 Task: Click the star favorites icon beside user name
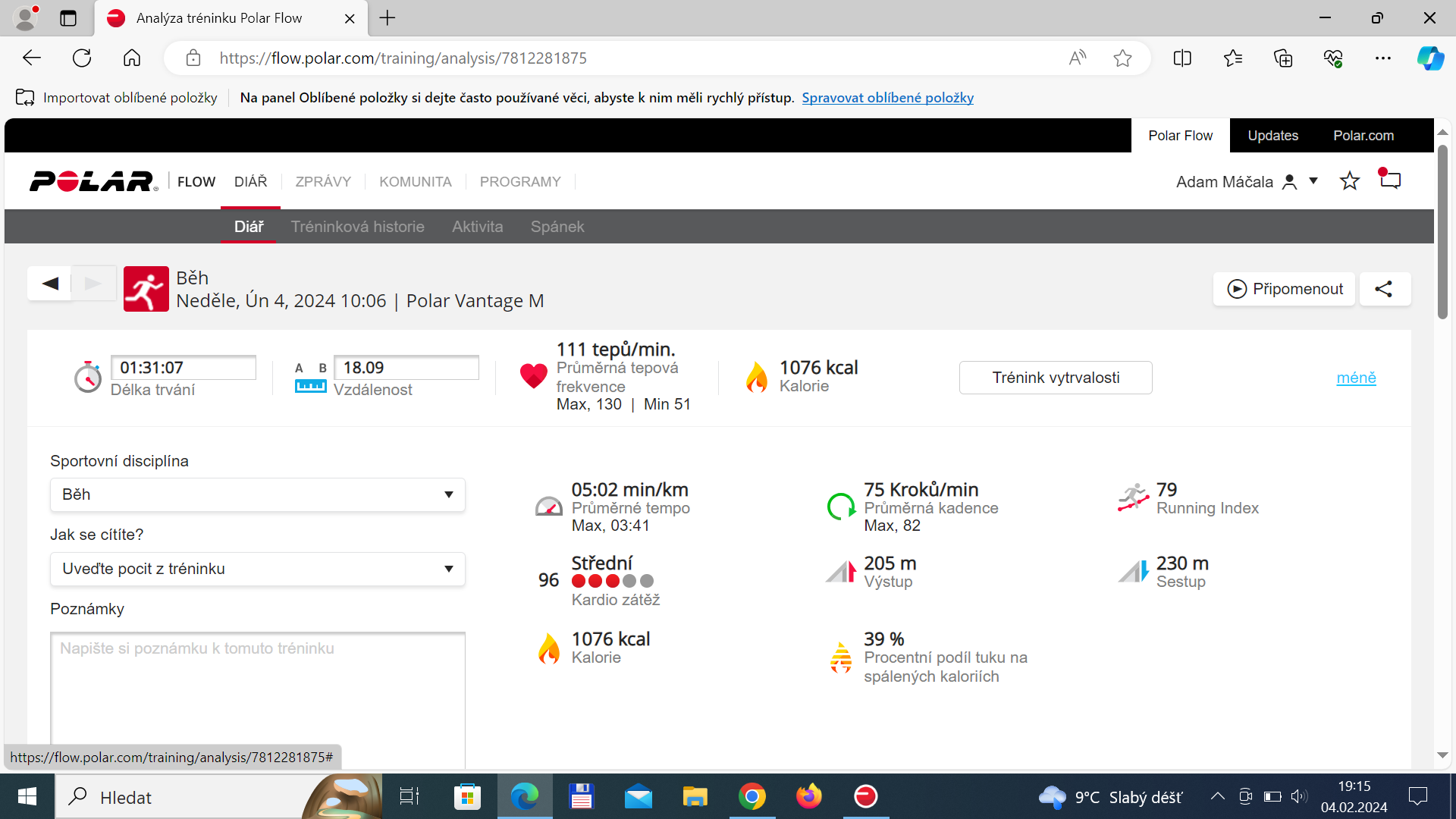coord(1349,181)
